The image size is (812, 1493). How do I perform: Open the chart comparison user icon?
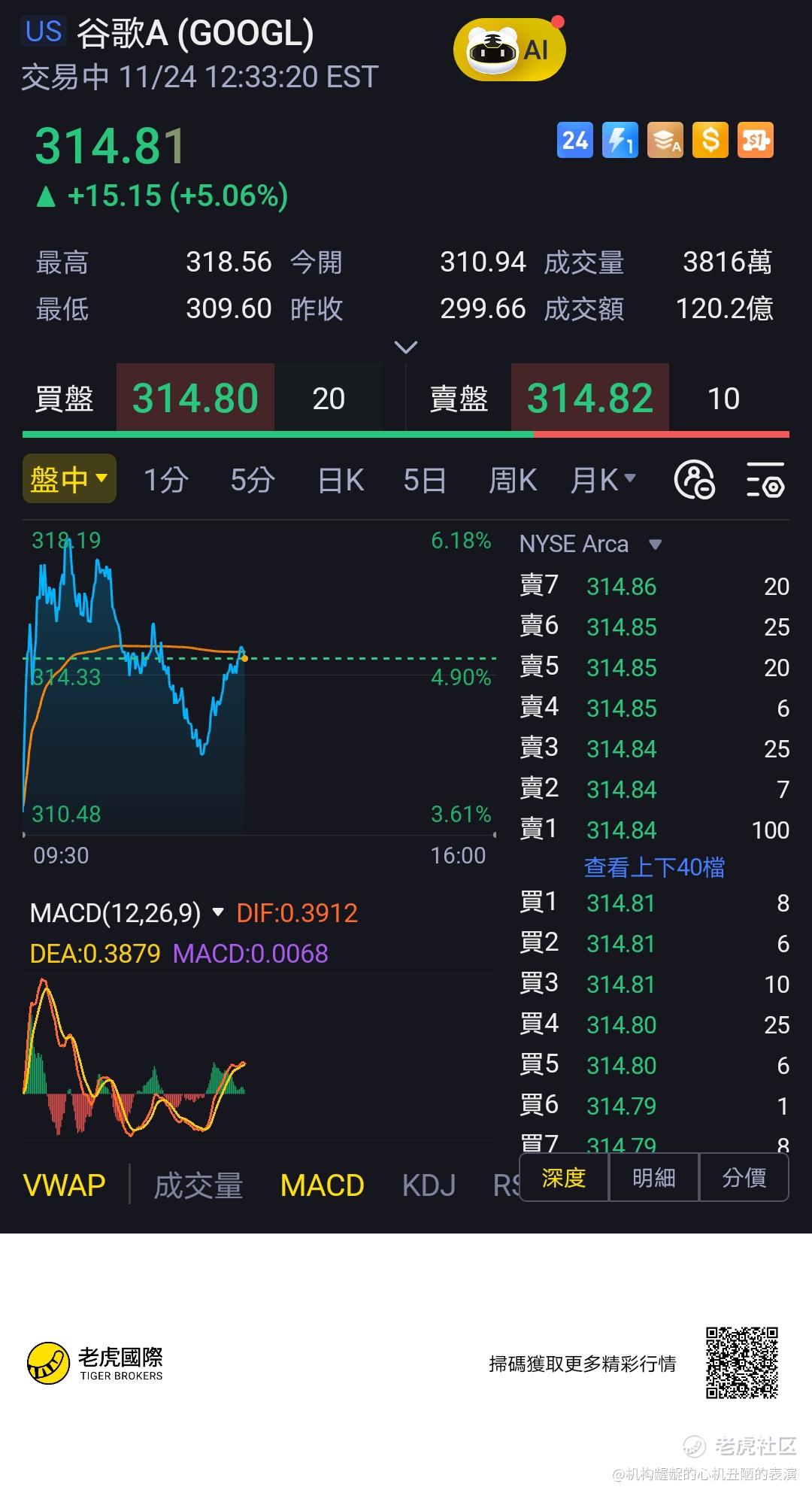(x=695, y=481)
